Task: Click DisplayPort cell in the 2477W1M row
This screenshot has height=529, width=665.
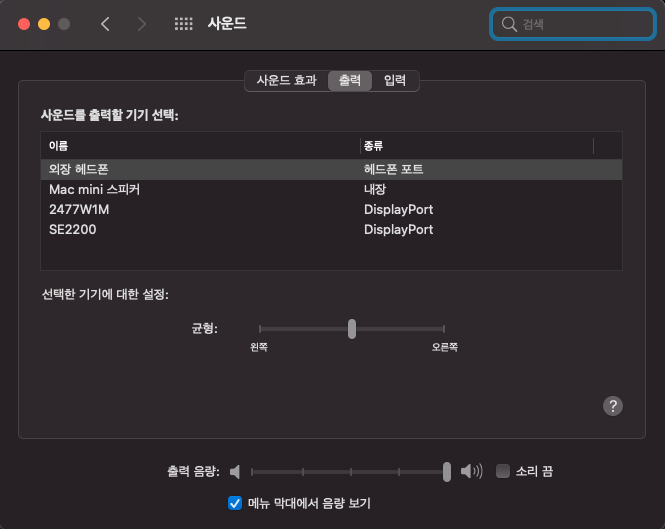Action: point(398,210)
